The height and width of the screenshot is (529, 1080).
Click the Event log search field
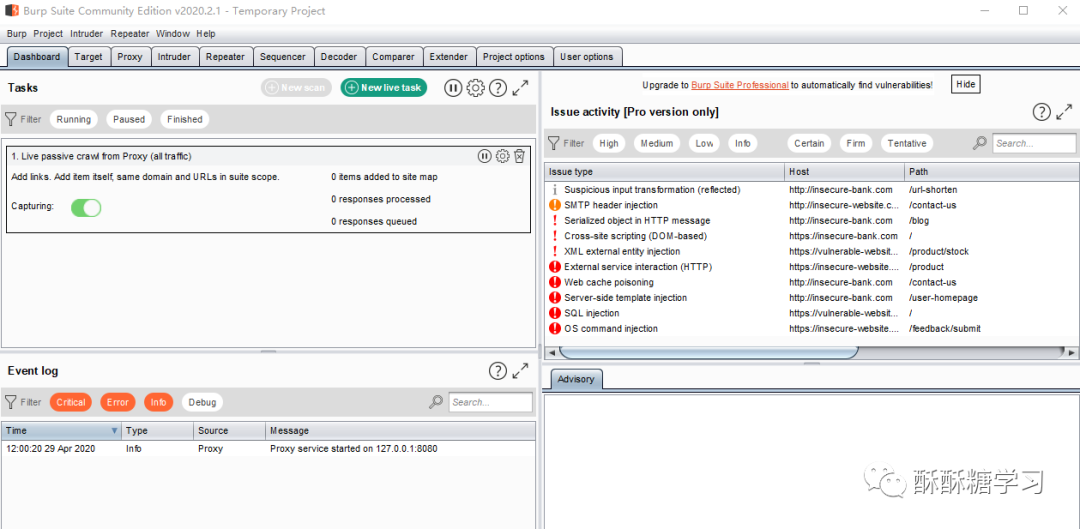490,402
